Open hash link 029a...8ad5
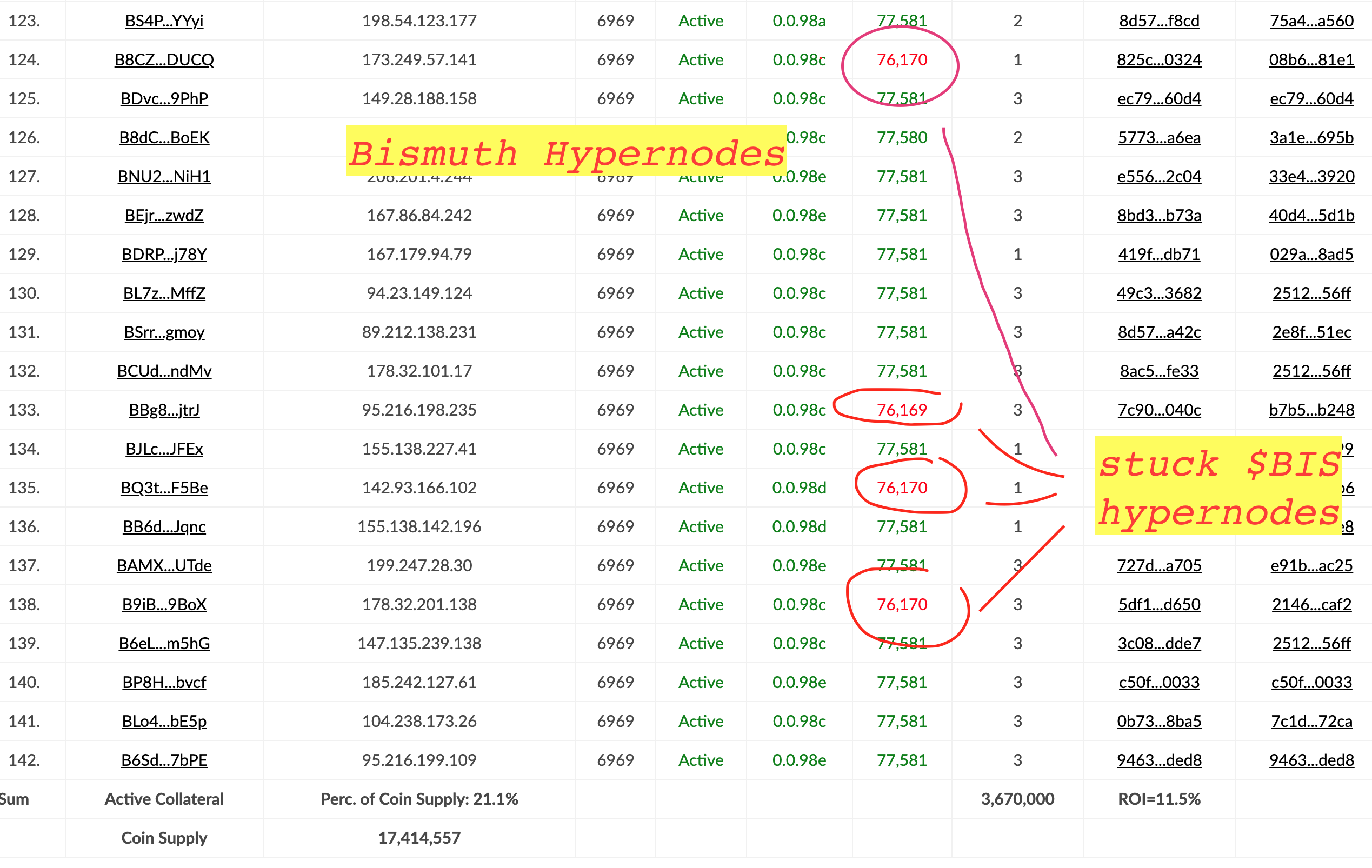The height and width of the screenshot is (868, 1372). coord(1311,254)
